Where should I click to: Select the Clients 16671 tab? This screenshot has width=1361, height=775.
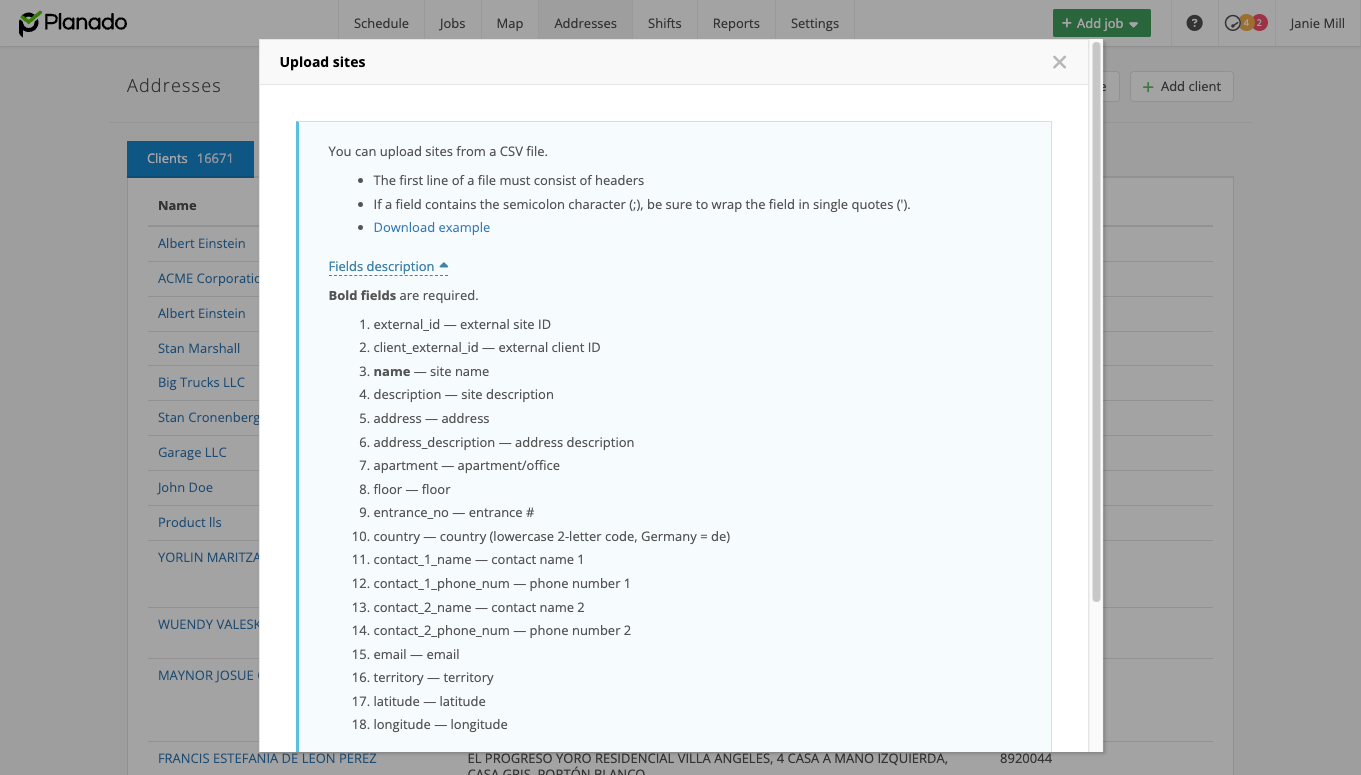[x=190, y=159]
